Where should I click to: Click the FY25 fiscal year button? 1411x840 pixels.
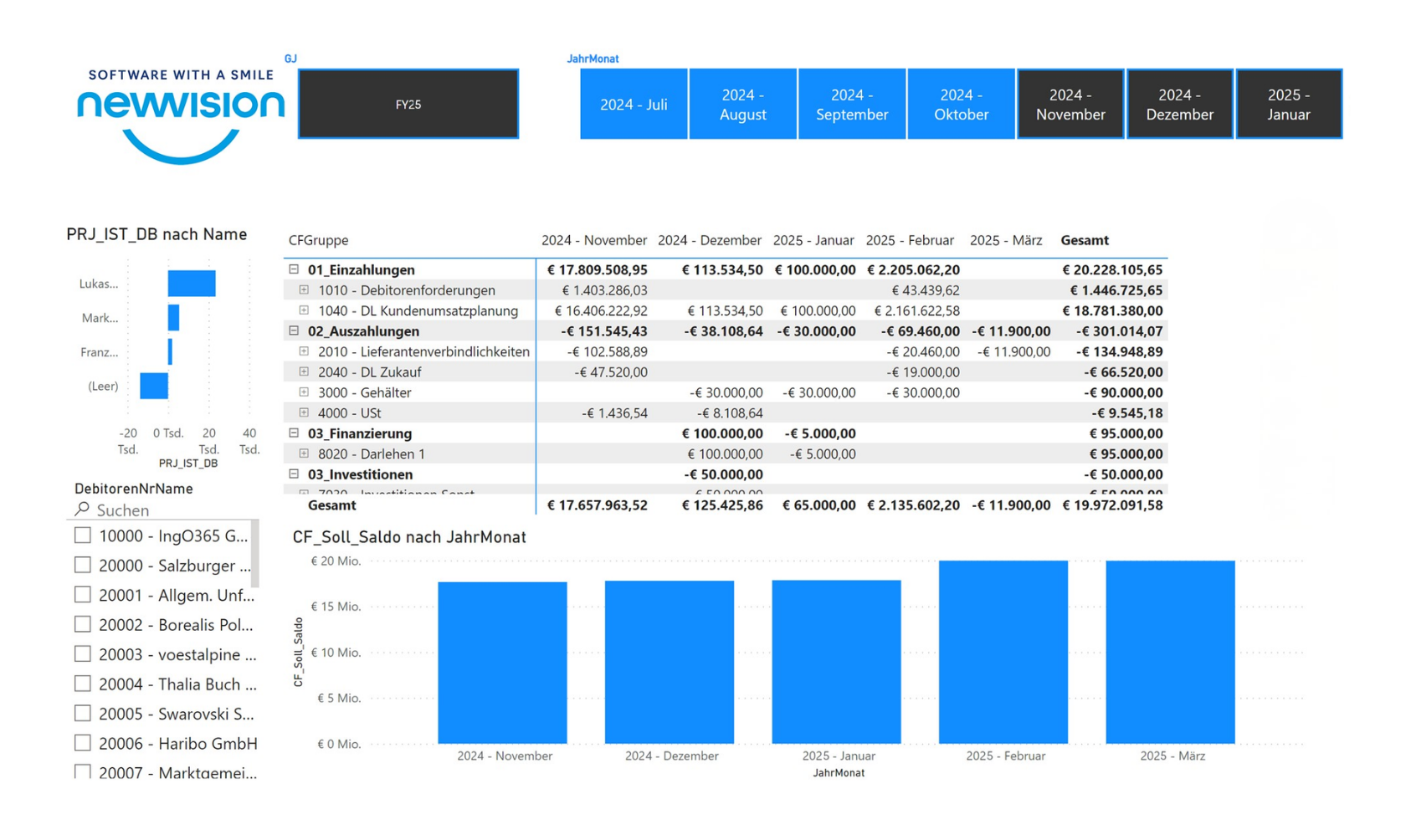tap(408, 103)
